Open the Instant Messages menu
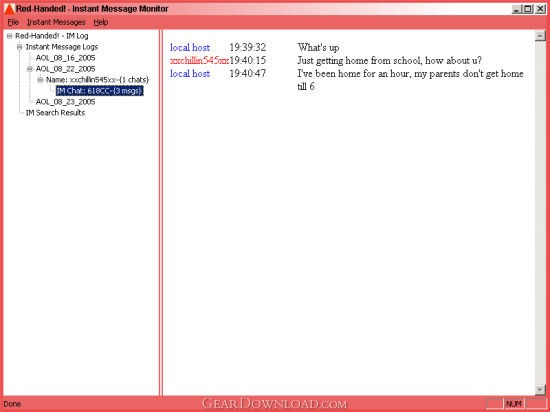Screen dimensions: 550x412 (x=56, y=22)
